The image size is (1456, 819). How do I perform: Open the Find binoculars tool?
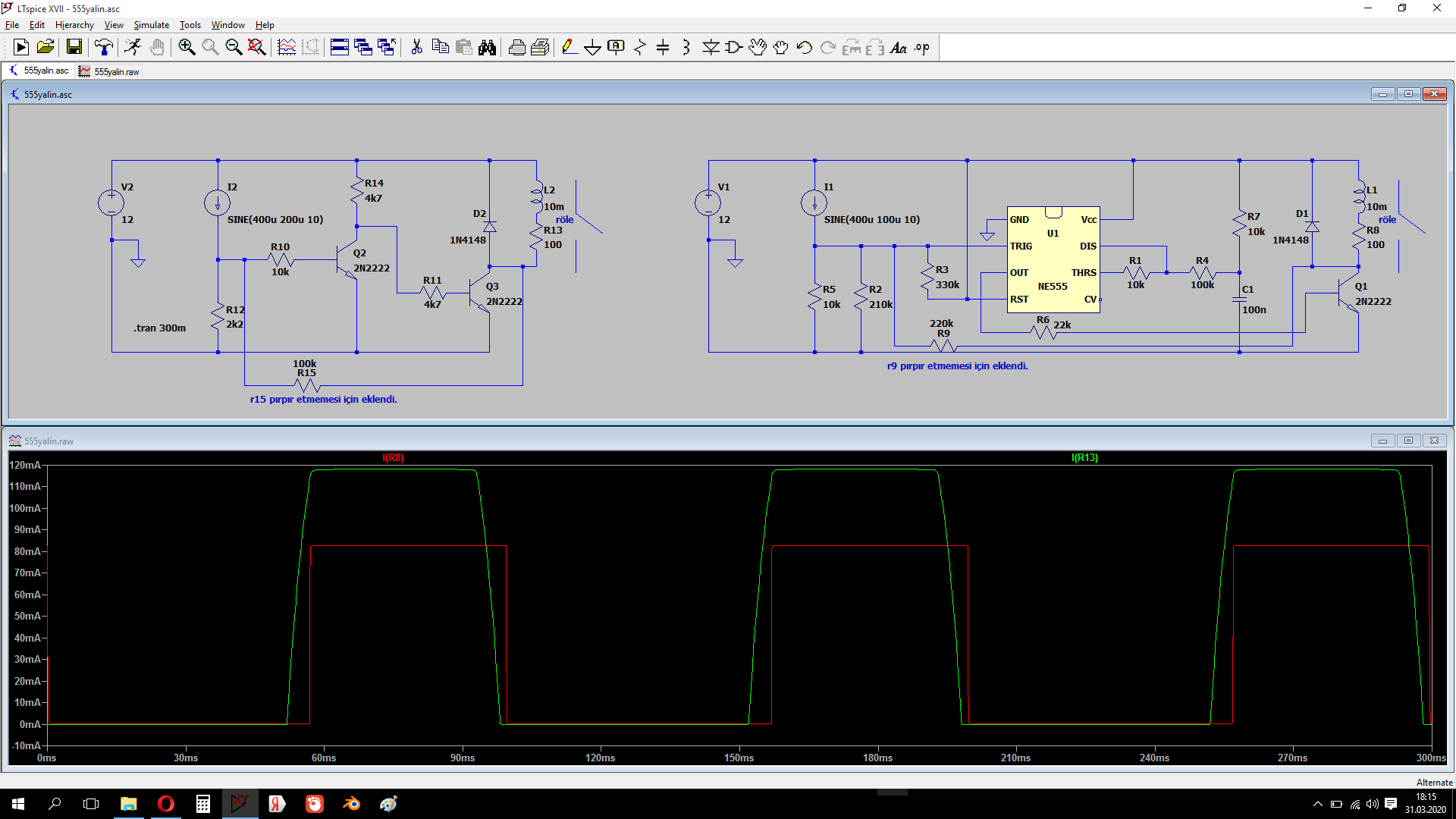click(487, 48)
